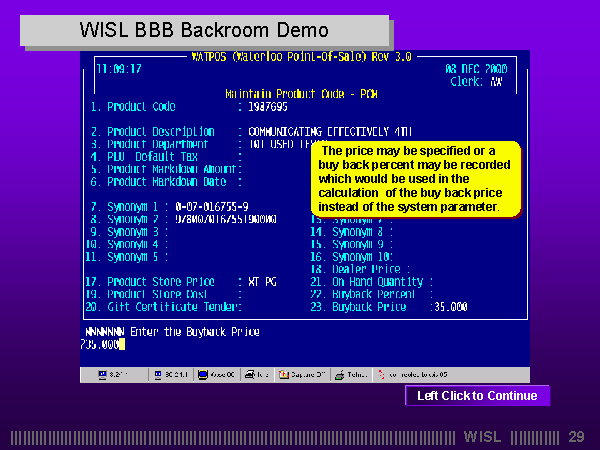
Task: Open the second taskbar window button
Action: (172, 375)
